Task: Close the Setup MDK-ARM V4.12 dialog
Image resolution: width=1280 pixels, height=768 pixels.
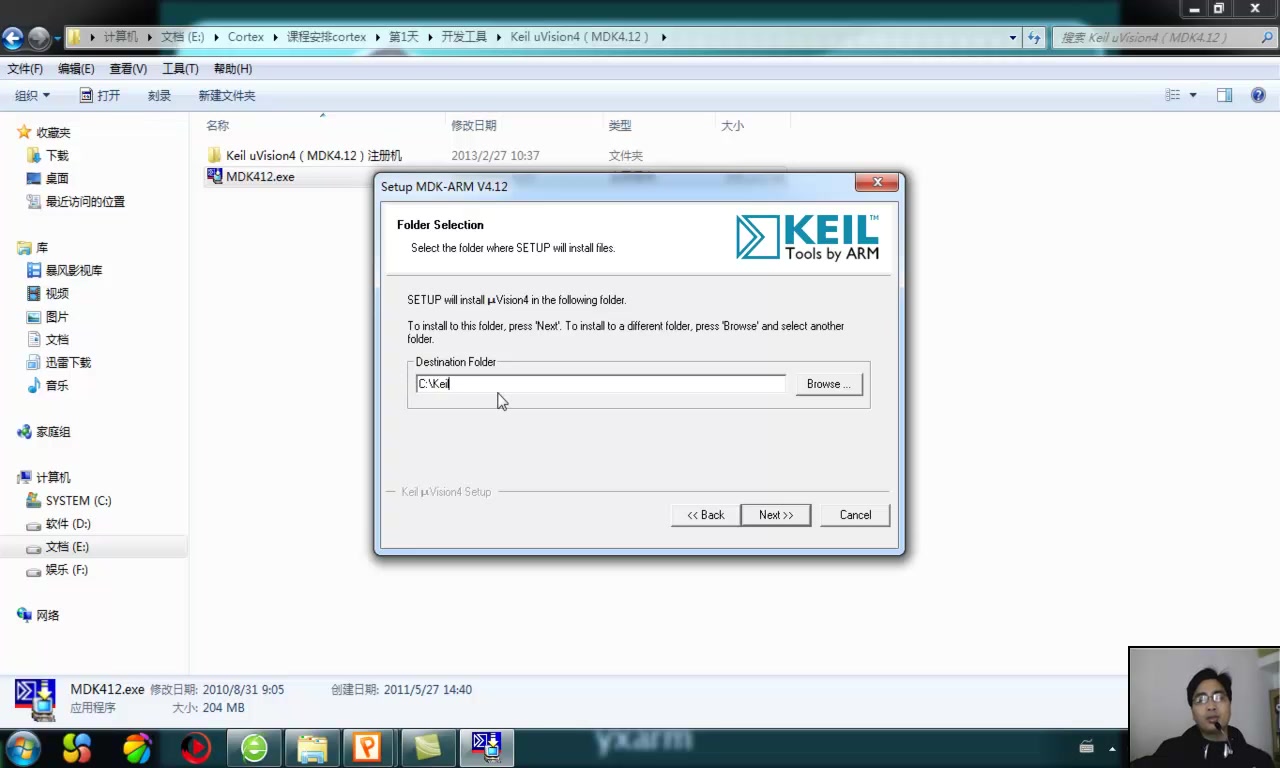Action: click(877, 182)
